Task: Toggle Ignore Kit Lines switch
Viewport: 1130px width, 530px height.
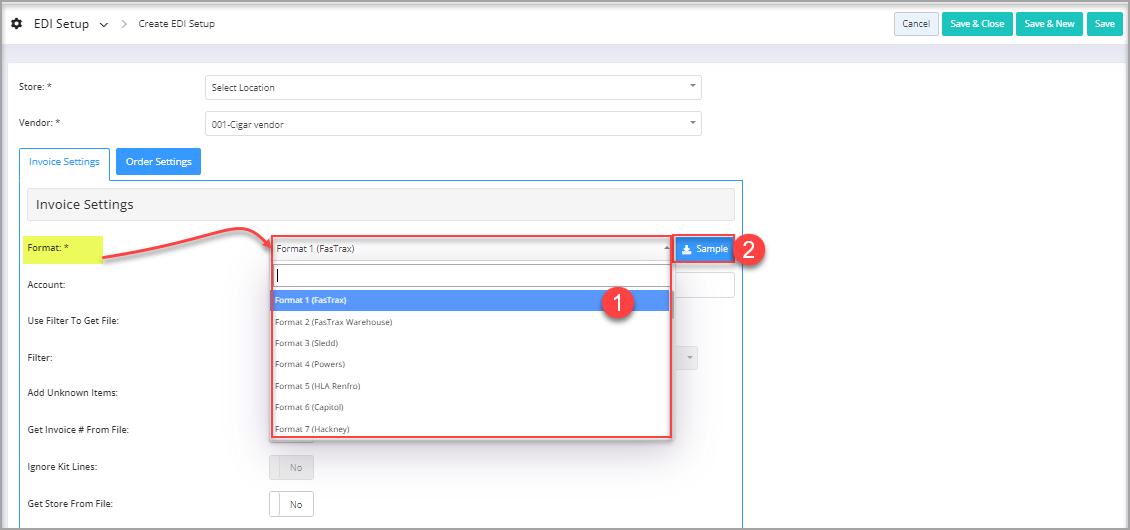Action: pos(291,467)
